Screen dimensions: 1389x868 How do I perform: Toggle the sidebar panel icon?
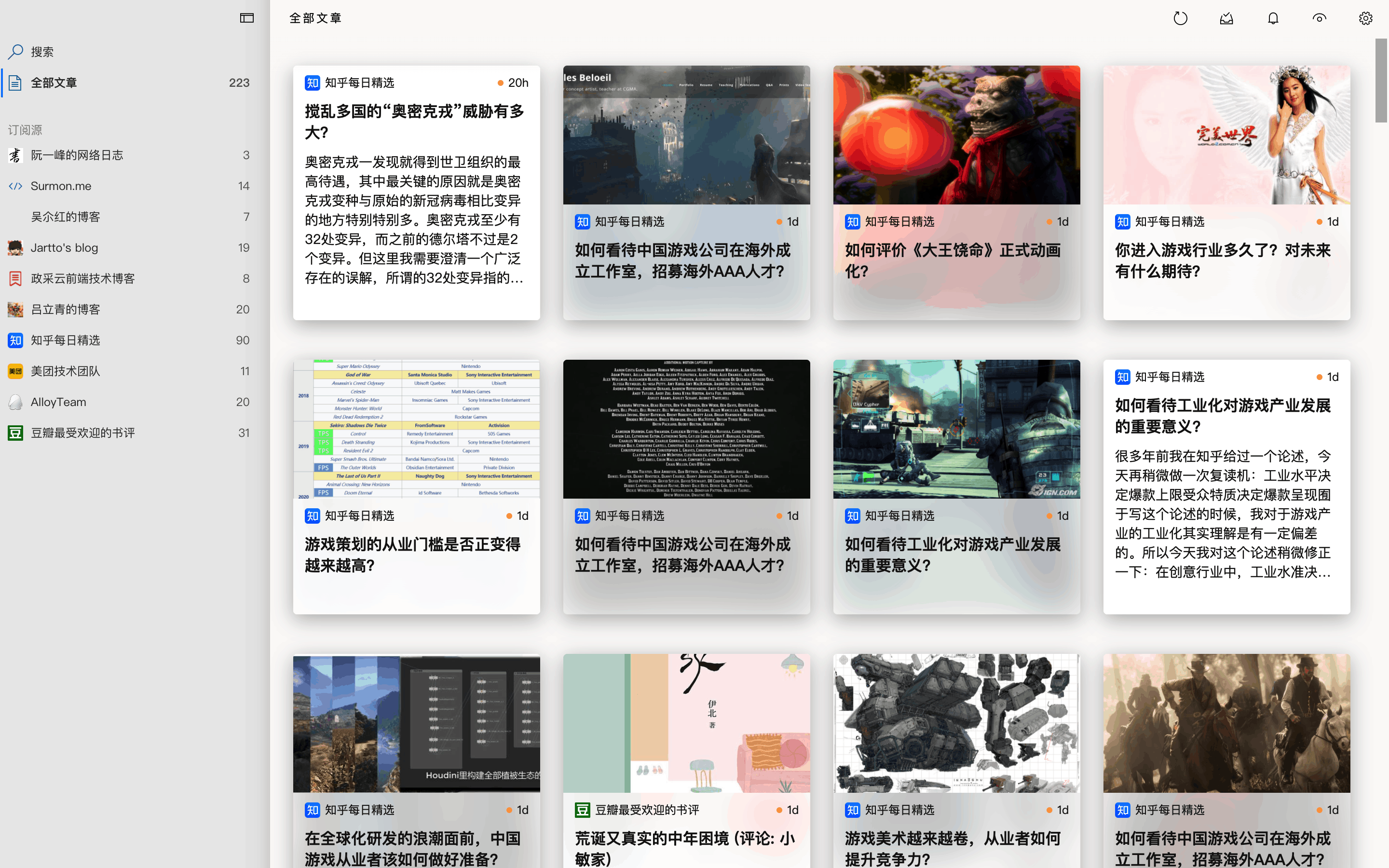click(247, 18)
